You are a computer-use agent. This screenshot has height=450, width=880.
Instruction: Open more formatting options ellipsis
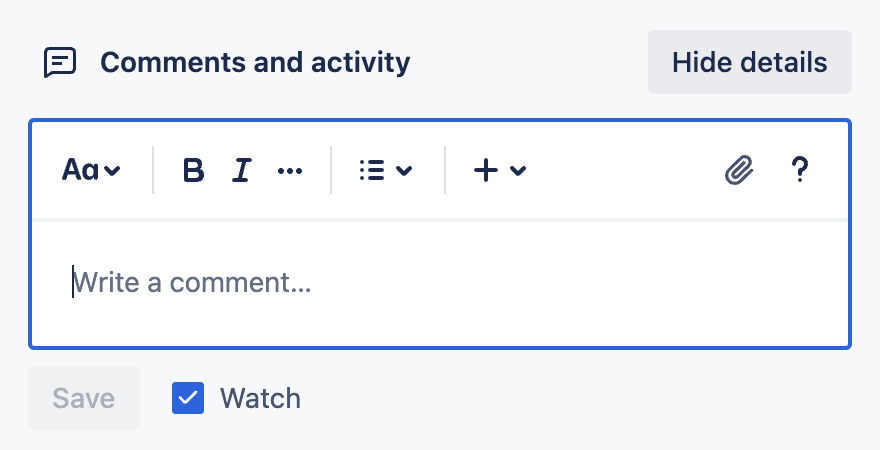click(290, 171)
